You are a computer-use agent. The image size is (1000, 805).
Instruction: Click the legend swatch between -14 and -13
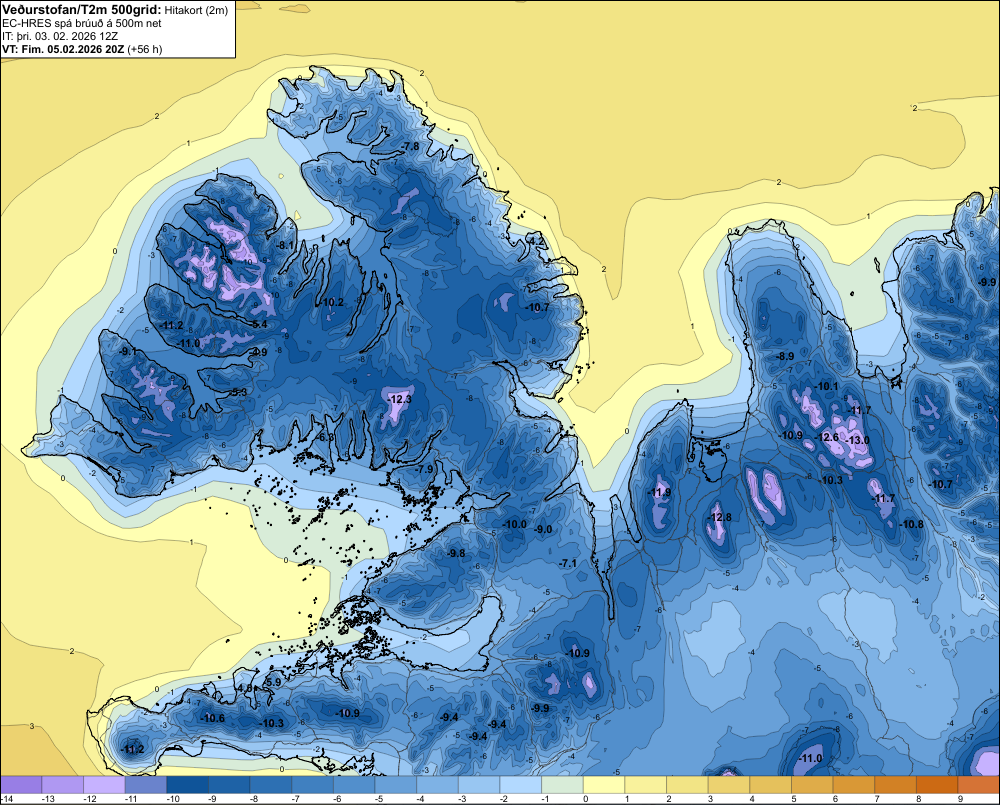(21, 785)
